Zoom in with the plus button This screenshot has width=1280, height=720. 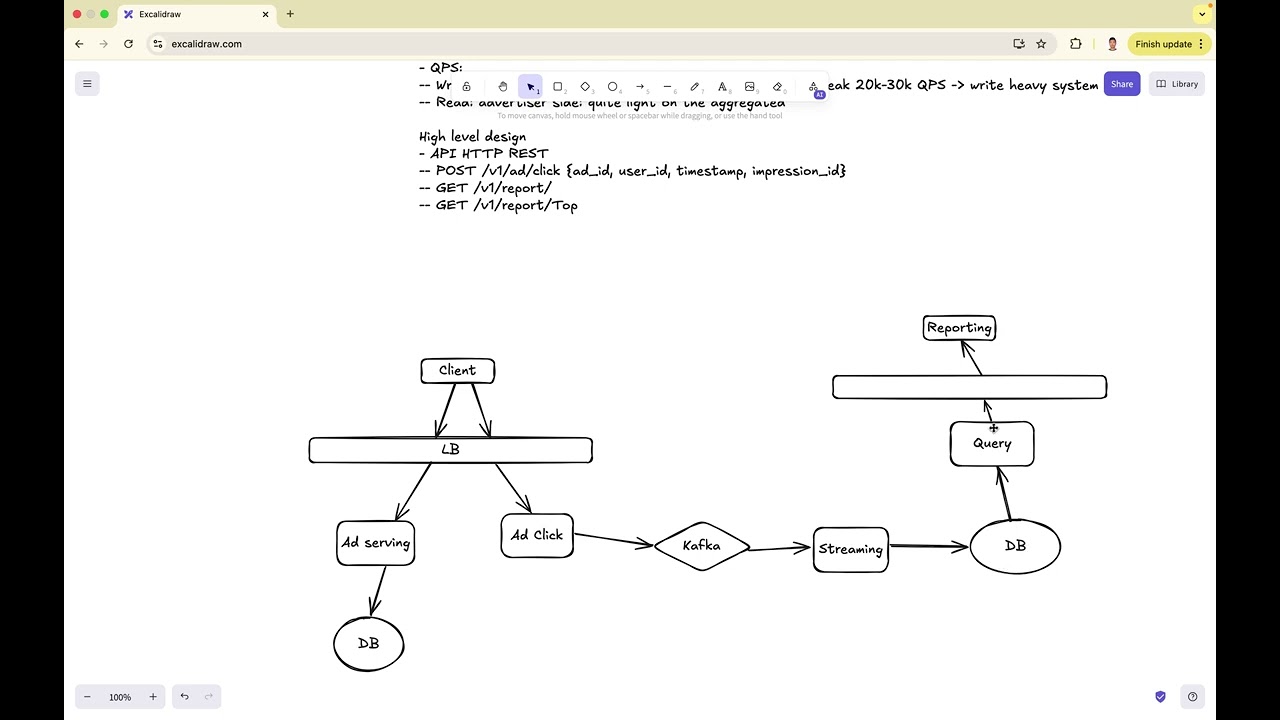point(153,697)
